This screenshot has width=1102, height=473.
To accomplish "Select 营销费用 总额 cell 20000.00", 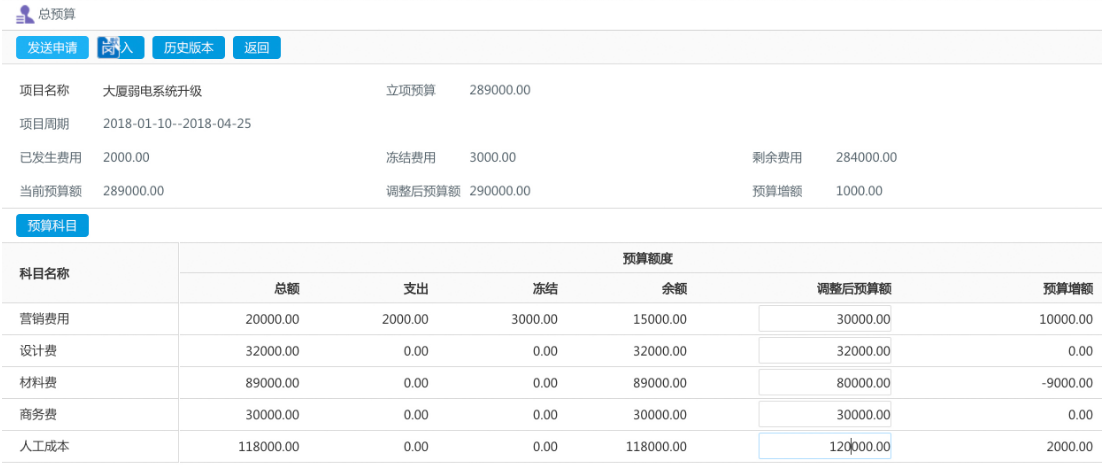I will 273,319.
